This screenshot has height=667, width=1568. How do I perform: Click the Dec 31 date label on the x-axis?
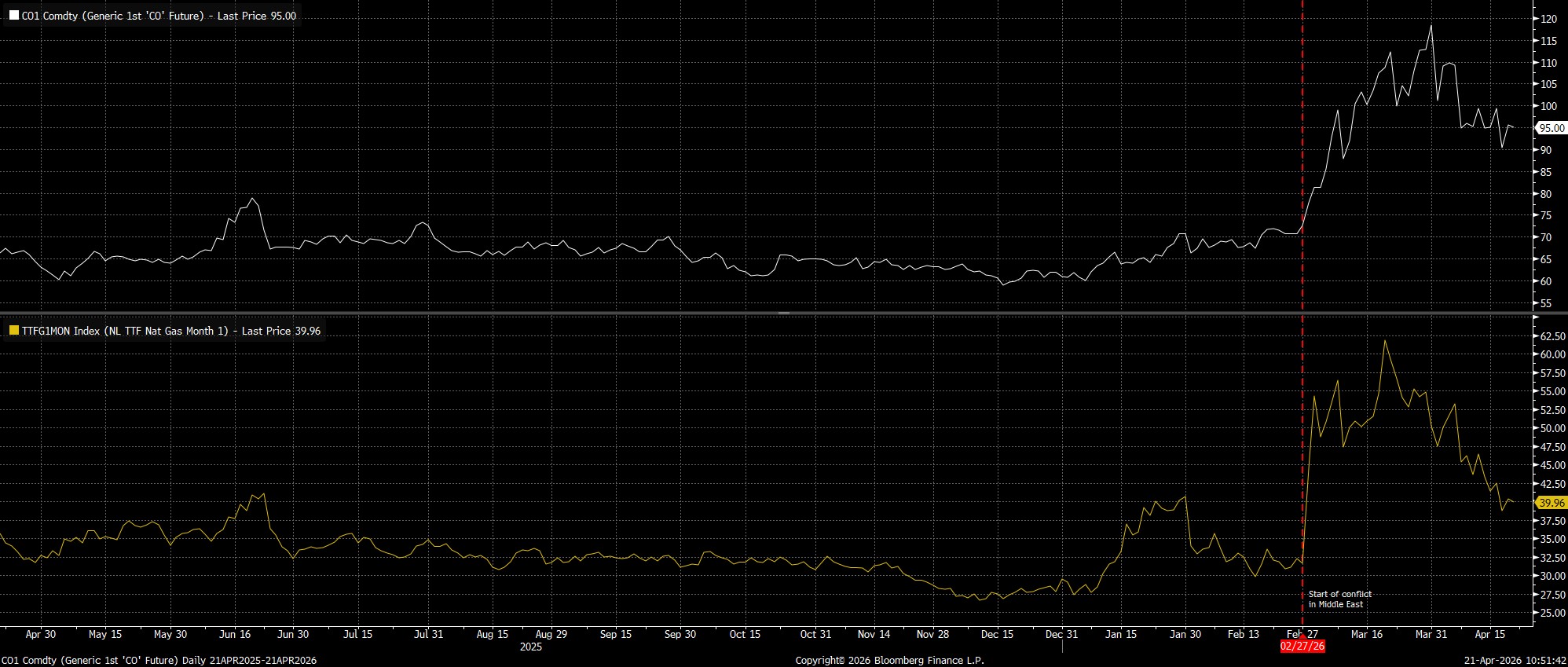(x=1061, y=634)
